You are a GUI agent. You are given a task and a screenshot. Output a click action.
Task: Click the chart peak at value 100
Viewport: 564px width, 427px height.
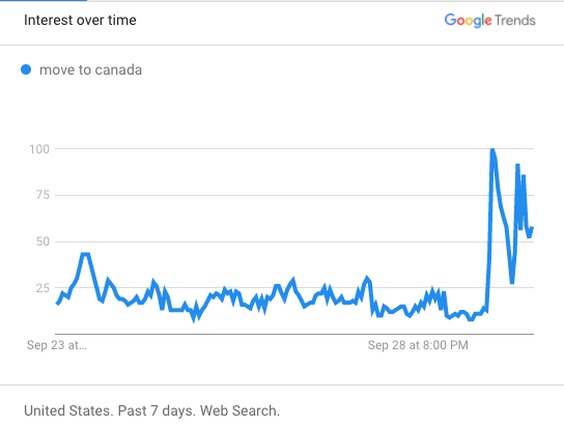click(x=492, y=149)
